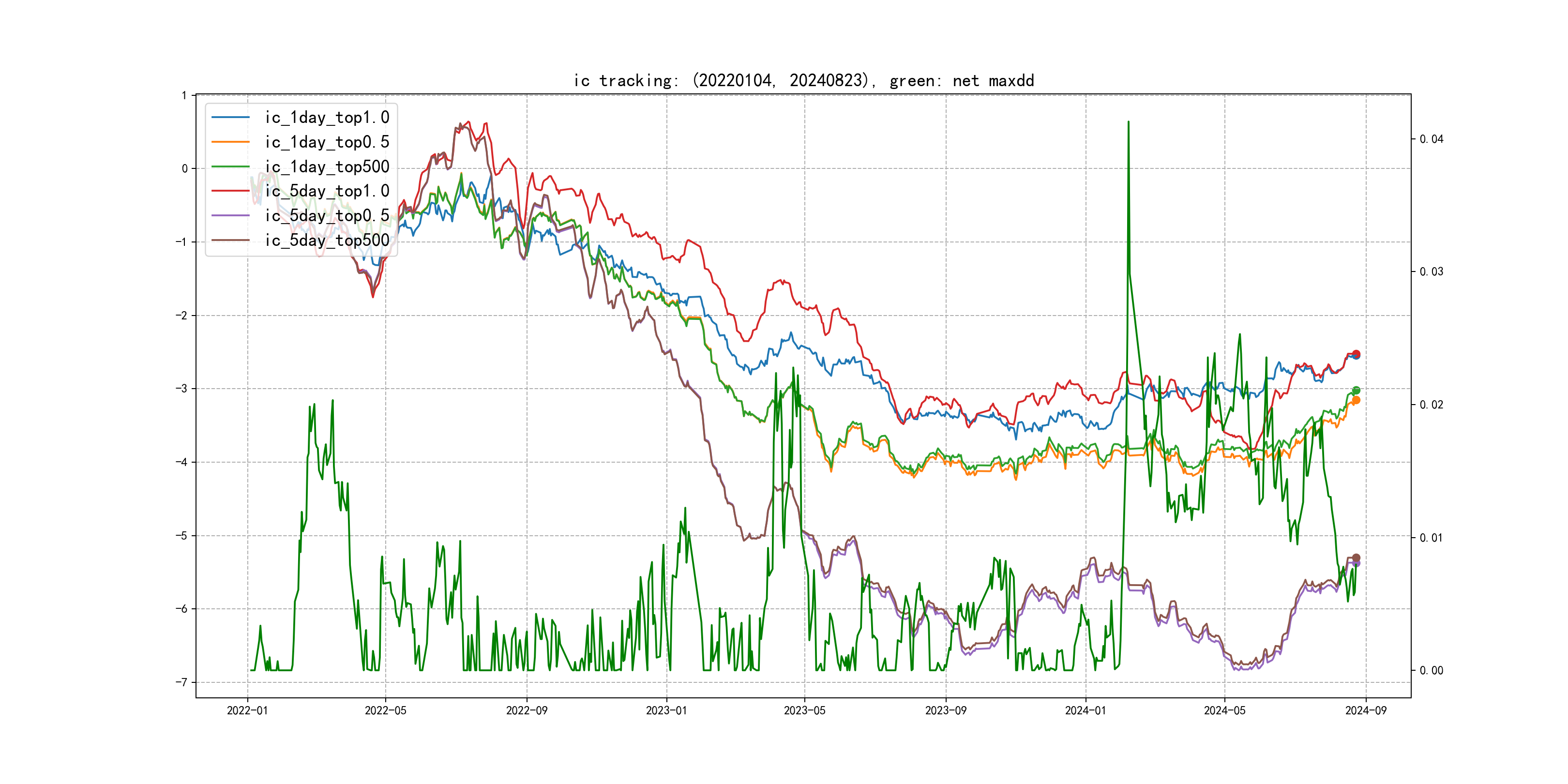This screenshot has width=1568, height=784.
Task: Click the ic_5day_top500 legend label
Action: click(327, 241)
